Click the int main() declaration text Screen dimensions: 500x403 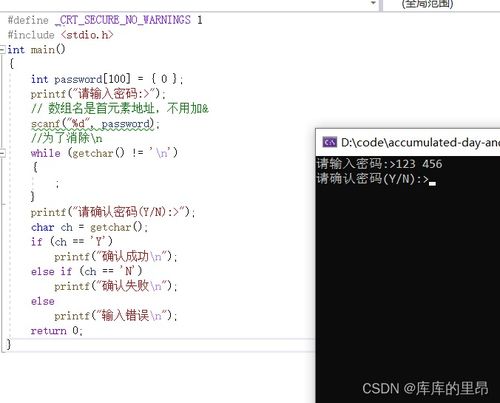pyautogui.click(x=36, y=50)
